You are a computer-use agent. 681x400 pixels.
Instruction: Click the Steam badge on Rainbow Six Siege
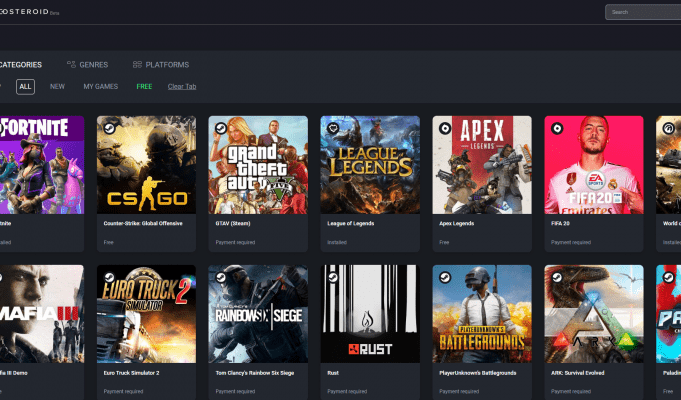(x=221, y=278)
